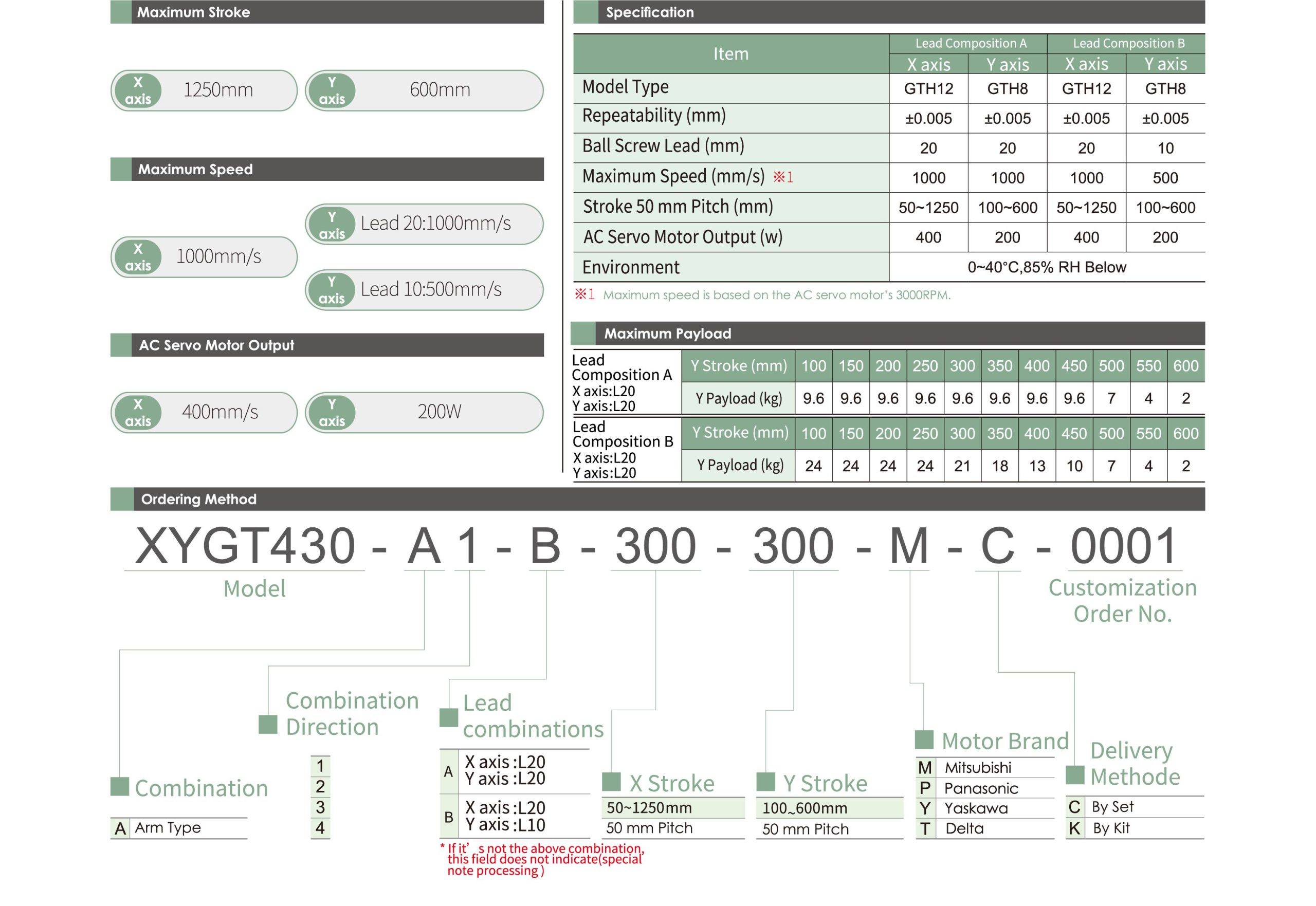Click the Maximum Payload section header
This screenshot has height=906, width=1316.
coord(667,333)
